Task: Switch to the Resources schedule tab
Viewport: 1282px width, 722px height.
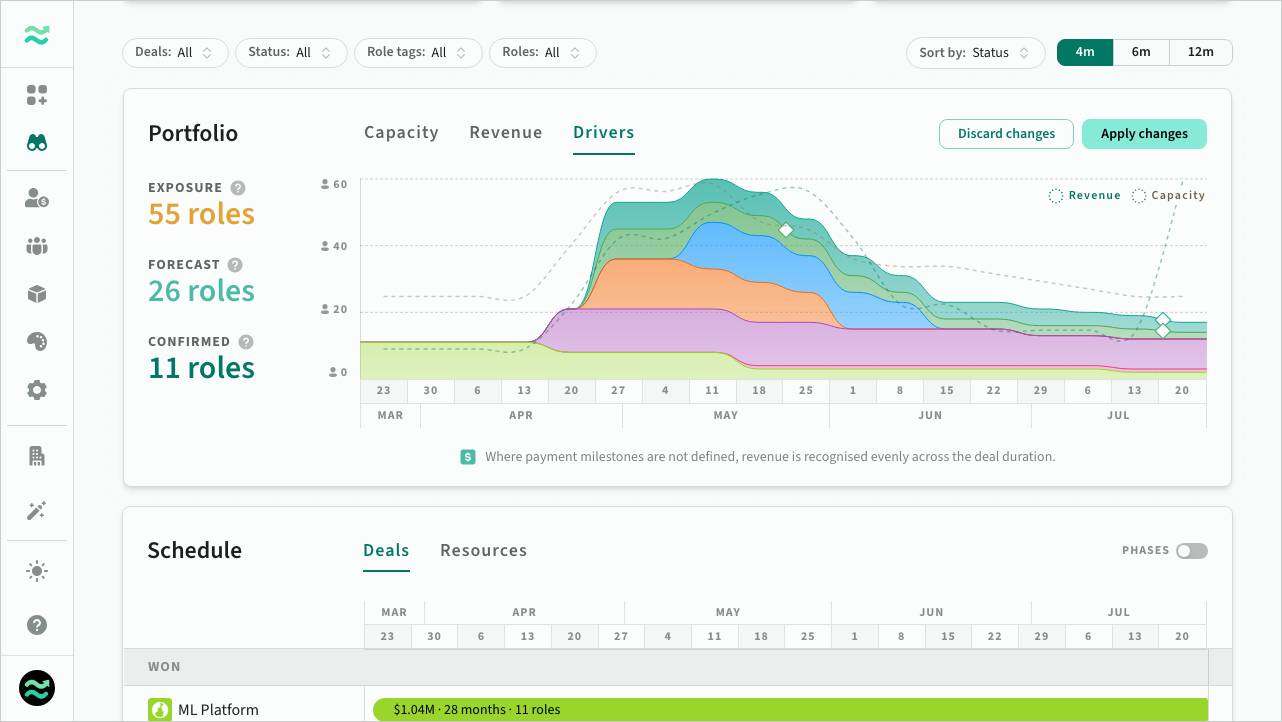Action: click(x=483, y=551)
